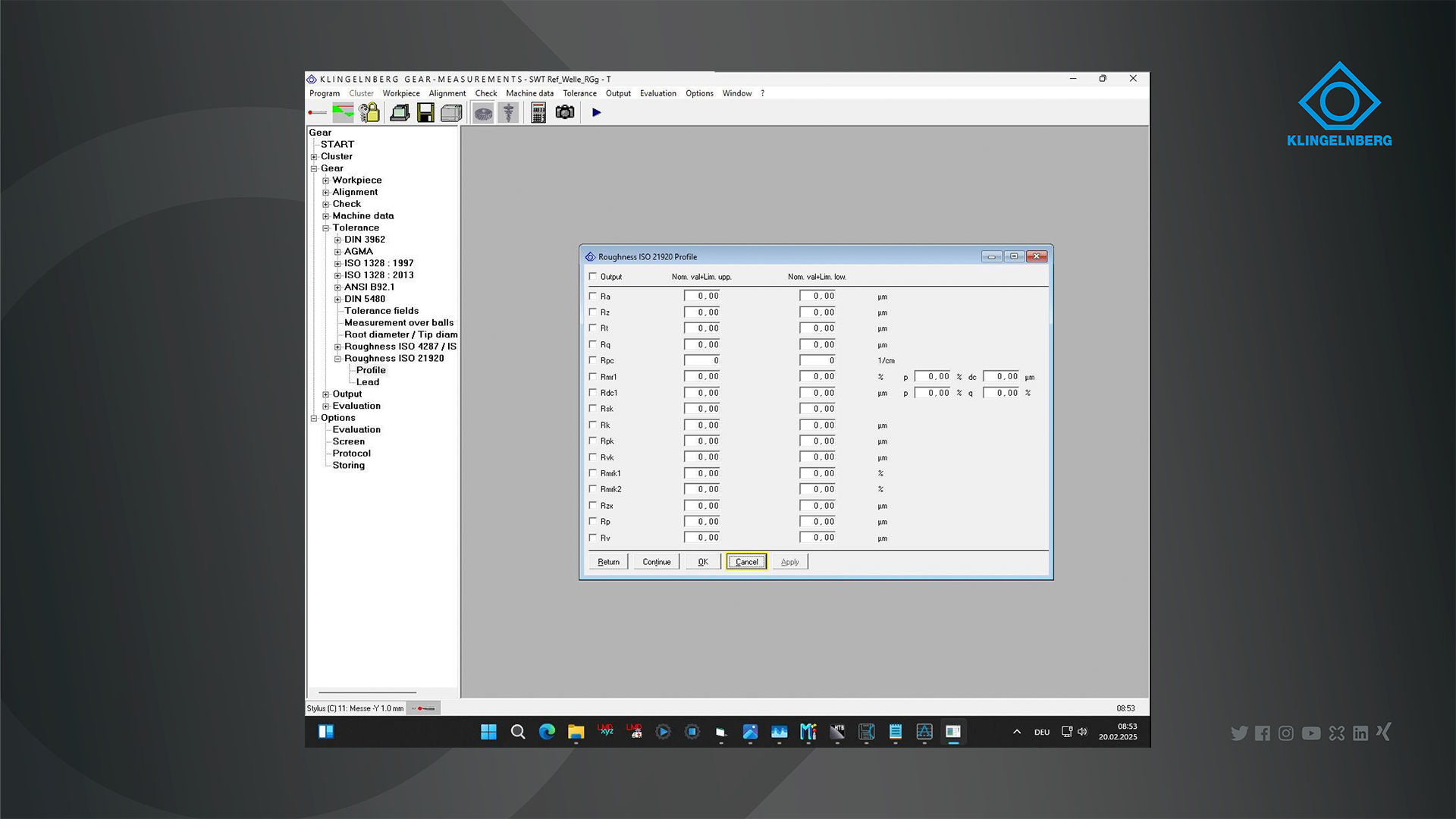Open the Machine data menu
This screenshot has width=1456, height=819.
(x=530, y=93)
